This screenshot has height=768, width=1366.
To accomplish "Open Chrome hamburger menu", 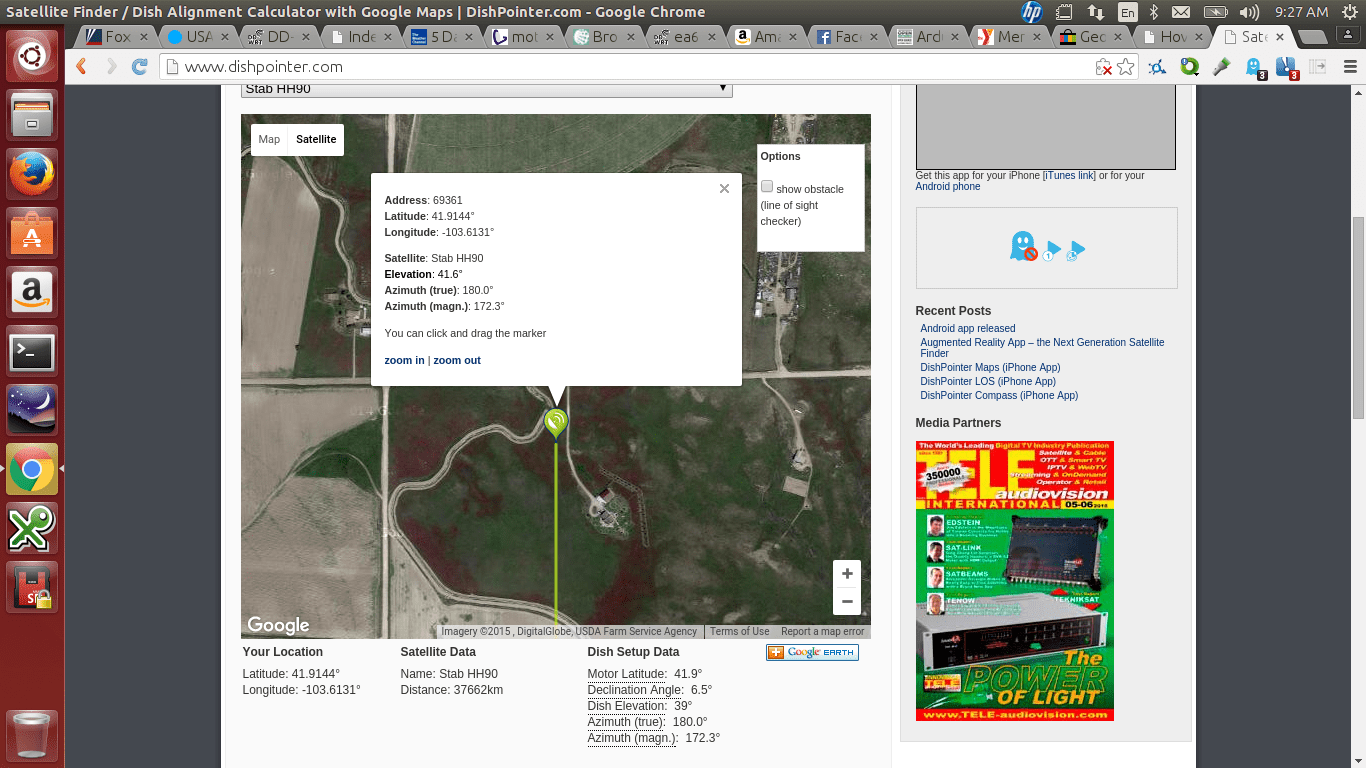I will (1350, 67).
